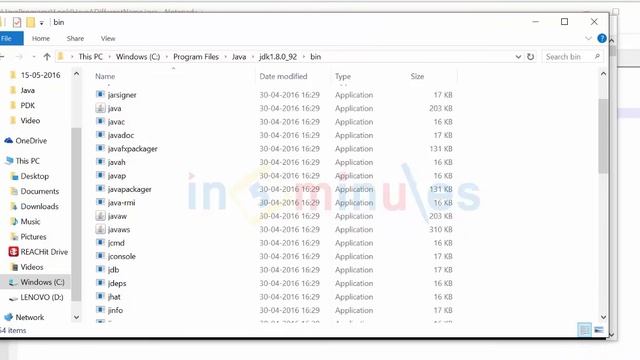The image size is (640, 360).
Task: Select the javafxpackager file icon
Action: tap(100, 148)
